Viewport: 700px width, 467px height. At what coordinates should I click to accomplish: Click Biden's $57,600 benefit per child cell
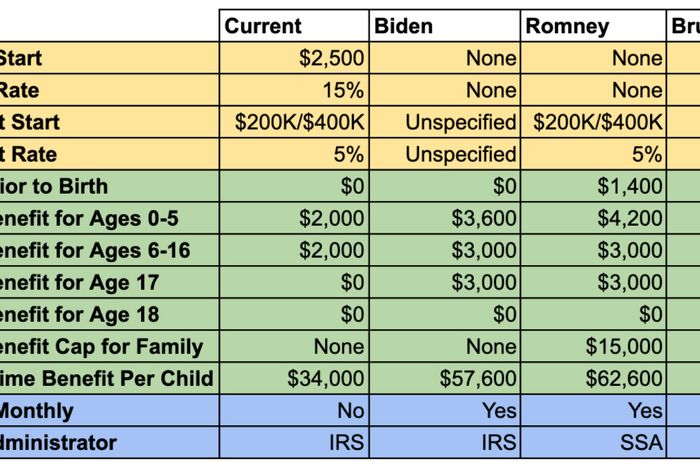pos(444,378)
